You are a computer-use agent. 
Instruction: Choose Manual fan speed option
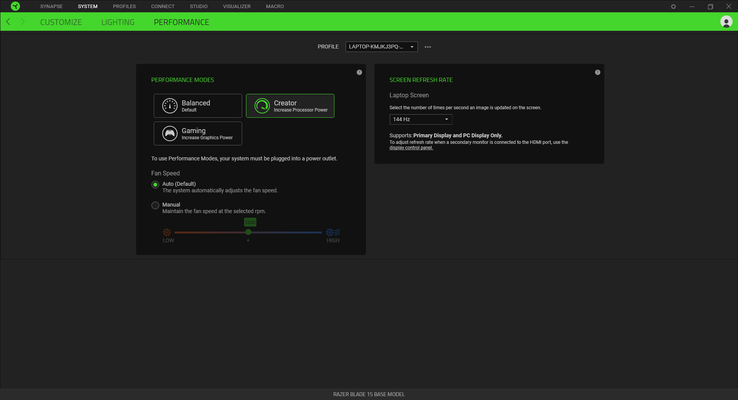click(x=155, y=205)
